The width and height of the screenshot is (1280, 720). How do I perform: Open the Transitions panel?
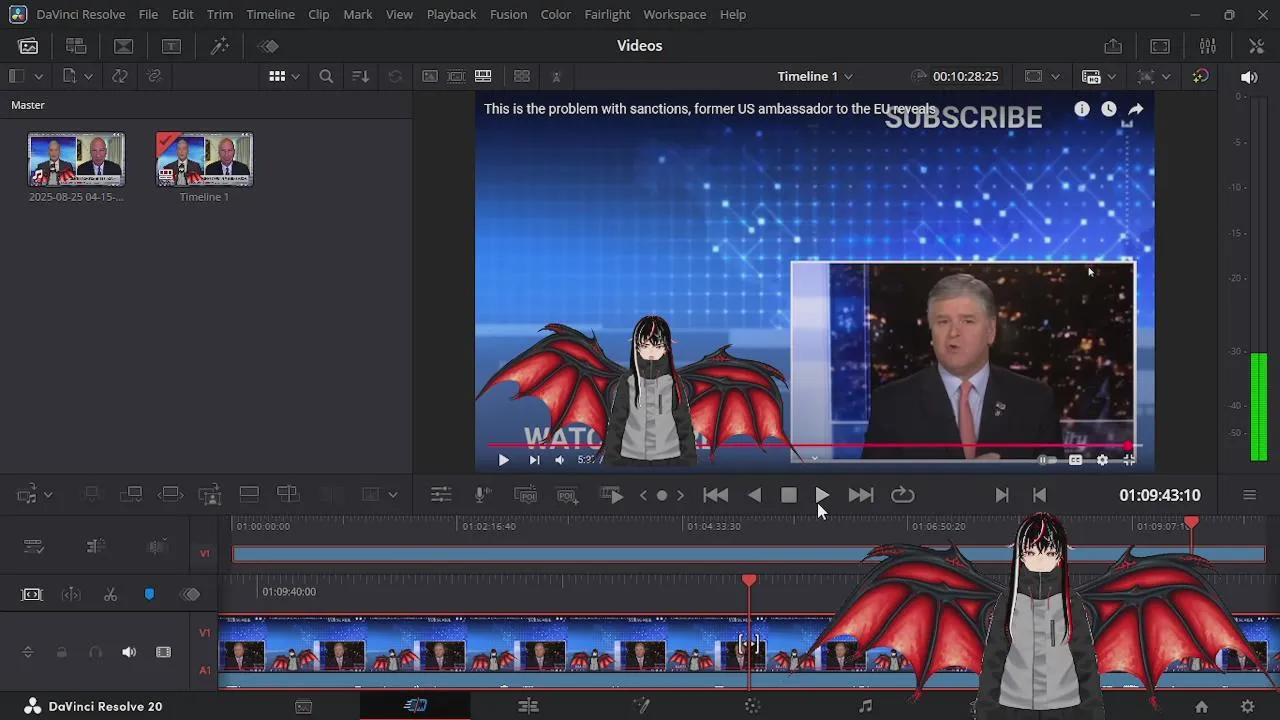click(x=123, y=46)
